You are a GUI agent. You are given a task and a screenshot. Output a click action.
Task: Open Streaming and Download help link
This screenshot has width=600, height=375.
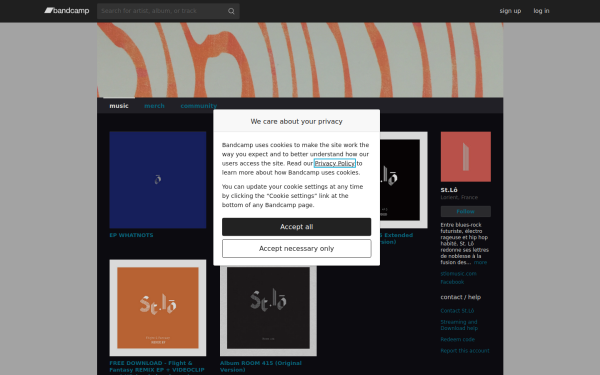459,325
